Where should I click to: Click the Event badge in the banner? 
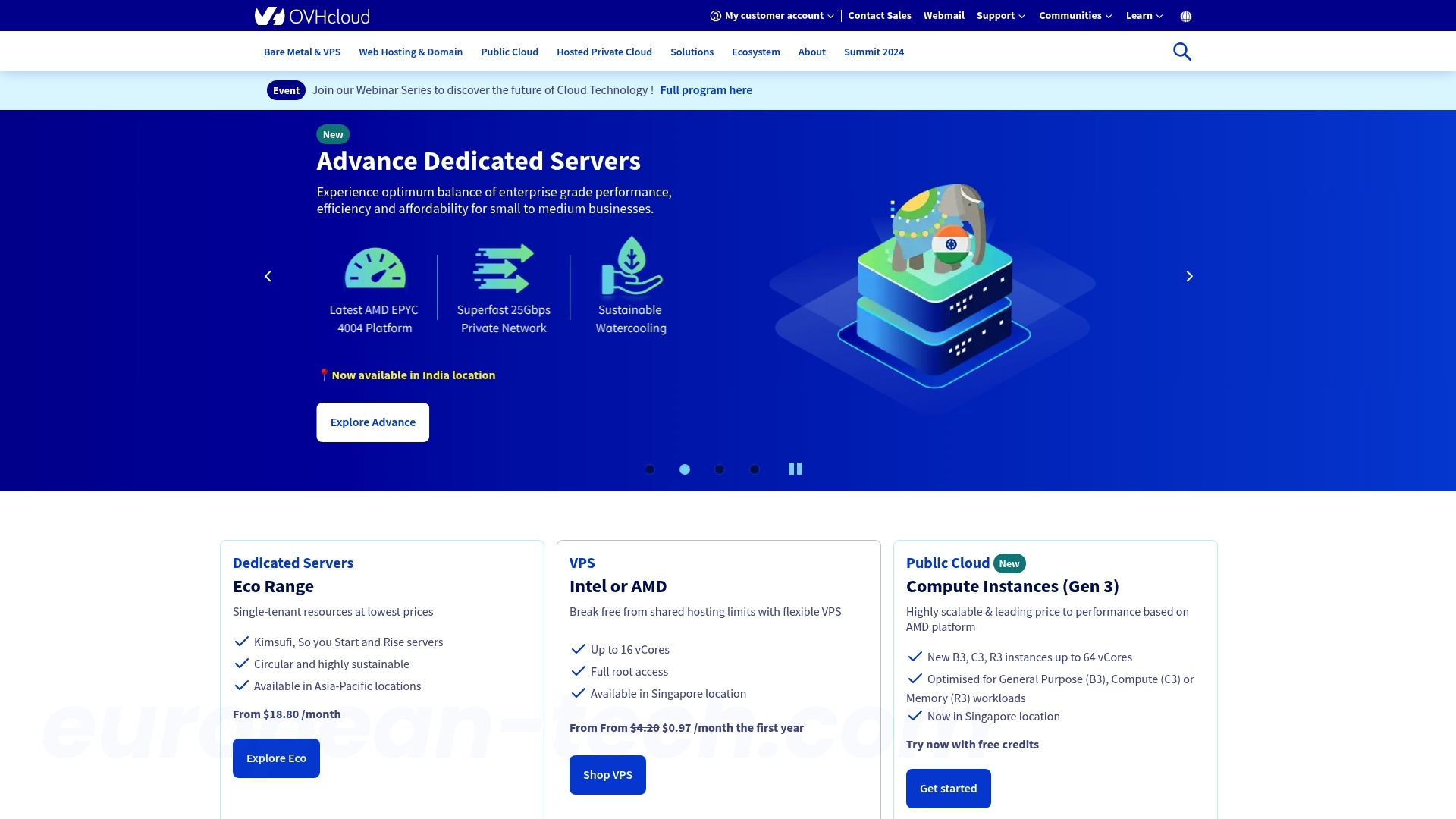[x=286, y=89]
